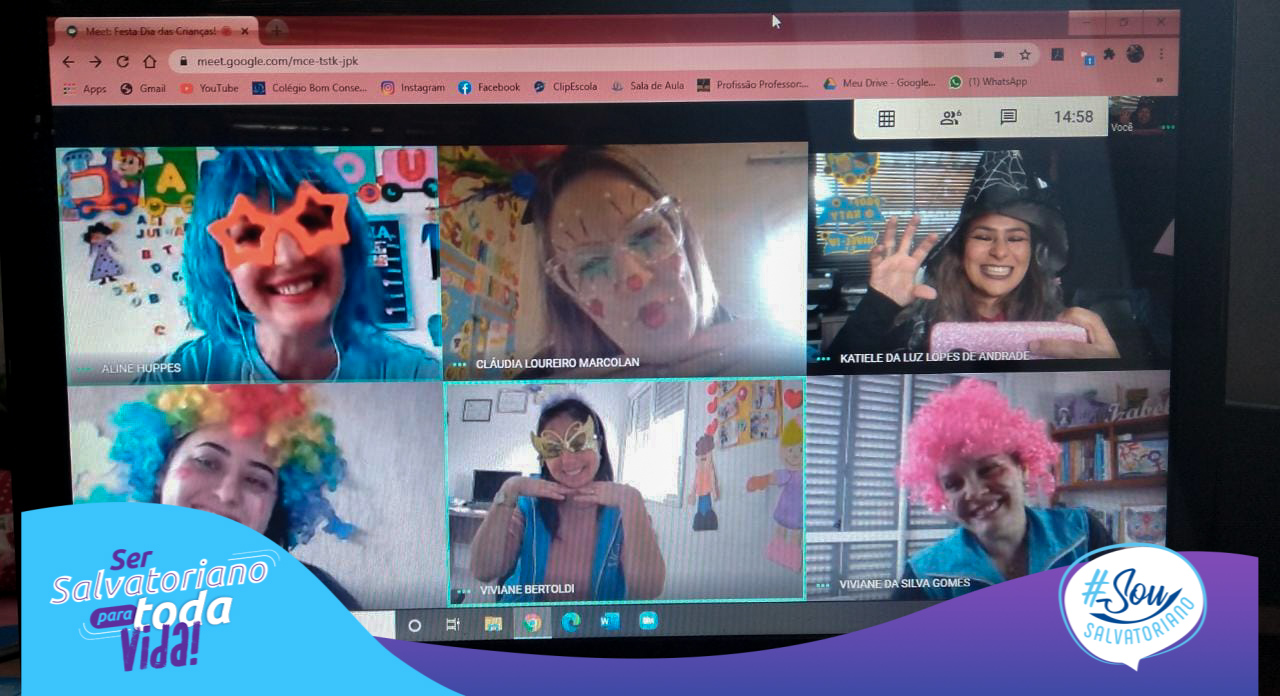Go back with Chrome's back arrow
This screenshot has width=1280, height=696.
pos(68,61)
